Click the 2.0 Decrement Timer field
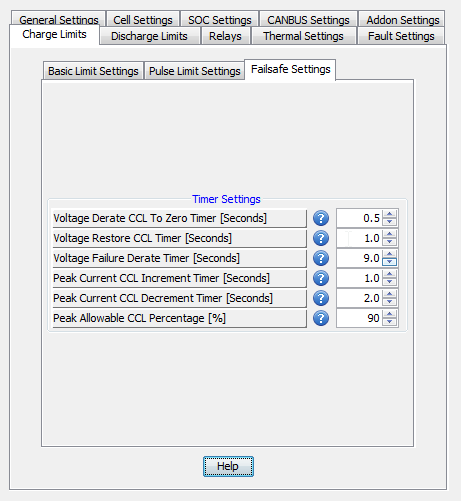The image size is (461, 501). (359, 298)
